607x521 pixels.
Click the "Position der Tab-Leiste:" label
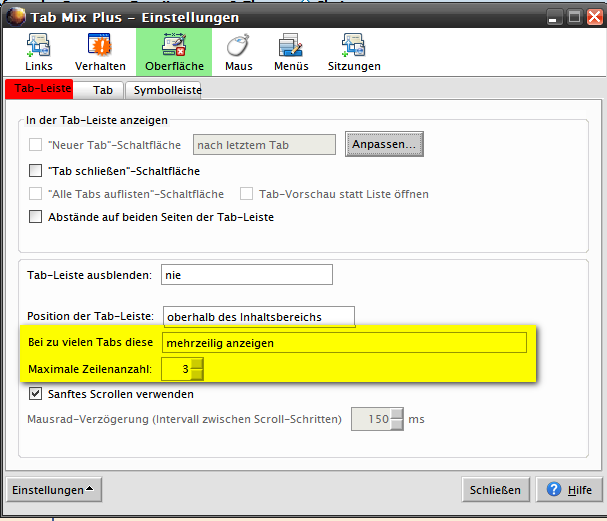(91, 316)
